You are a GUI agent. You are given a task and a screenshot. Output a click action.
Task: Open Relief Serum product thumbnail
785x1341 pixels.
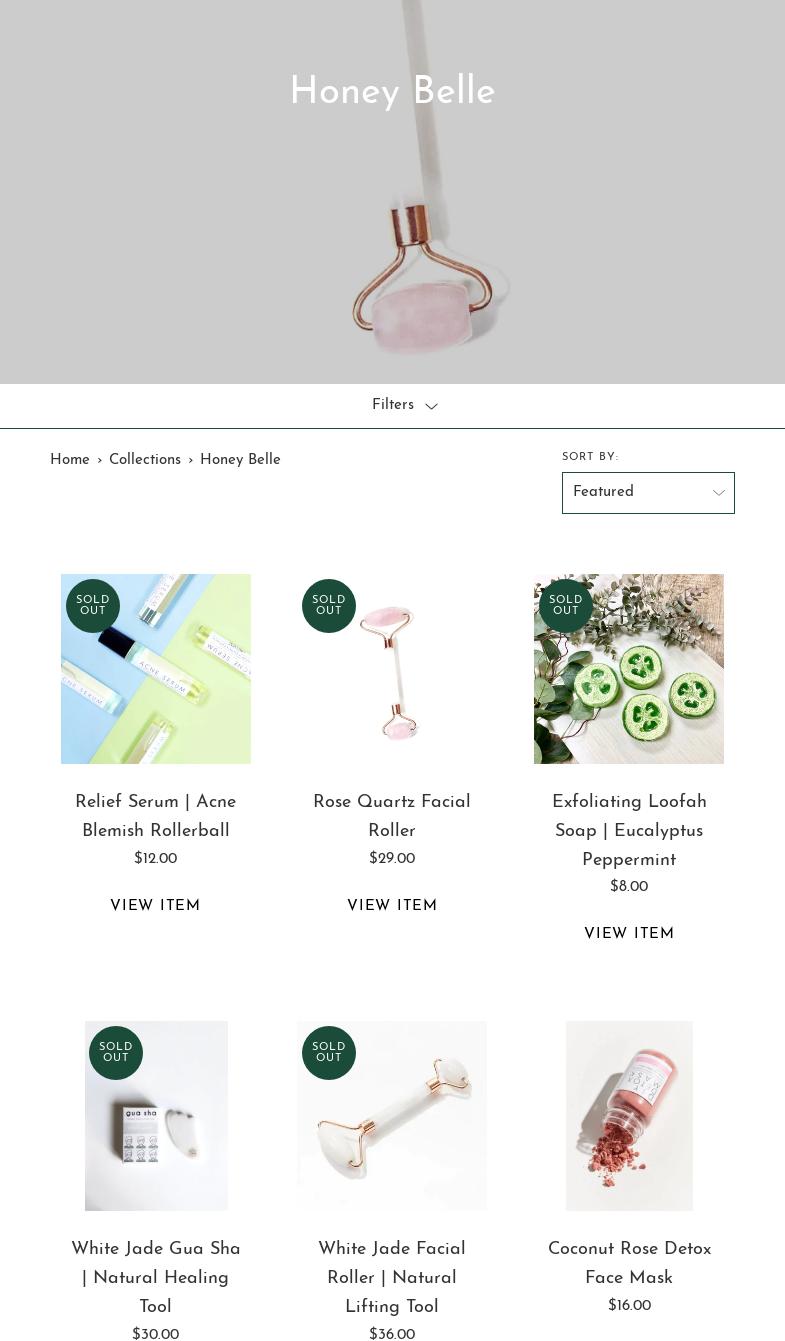pos(156,669)
